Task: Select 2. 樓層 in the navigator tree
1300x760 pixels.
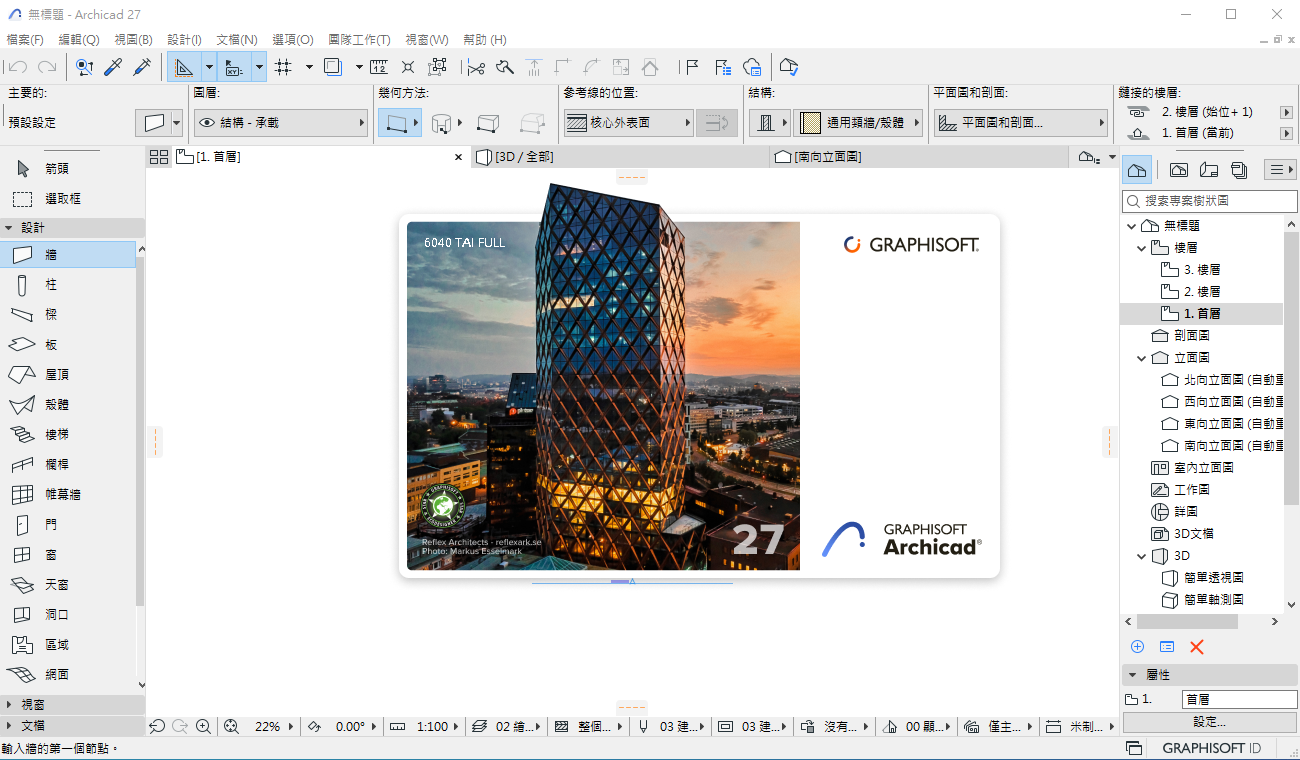Action: pyautogui.click(x=1201, y=291)
